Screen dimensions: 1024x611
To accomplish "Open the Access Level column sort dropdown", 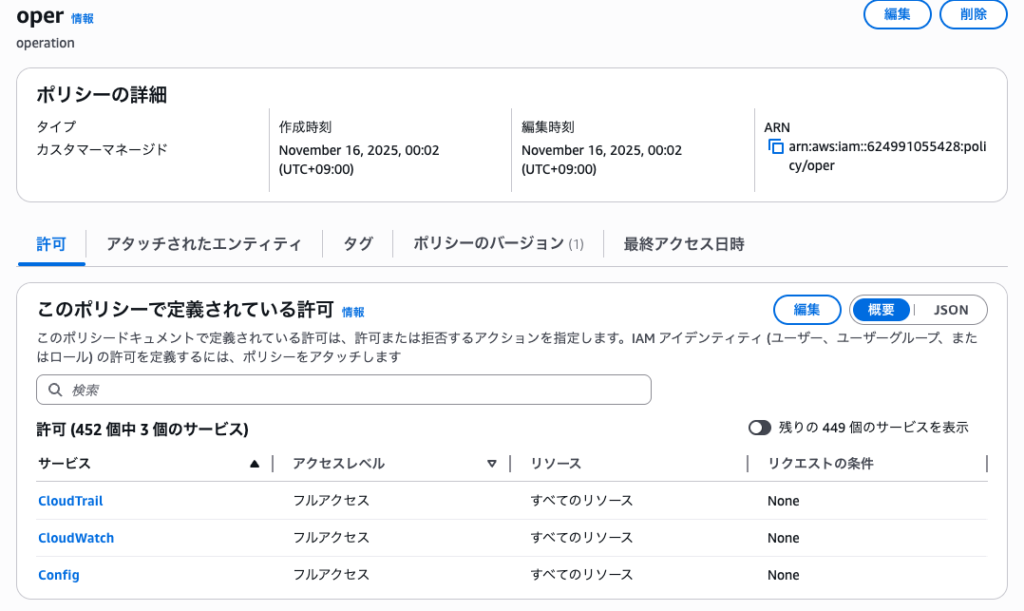I will (x=491, y=464).
